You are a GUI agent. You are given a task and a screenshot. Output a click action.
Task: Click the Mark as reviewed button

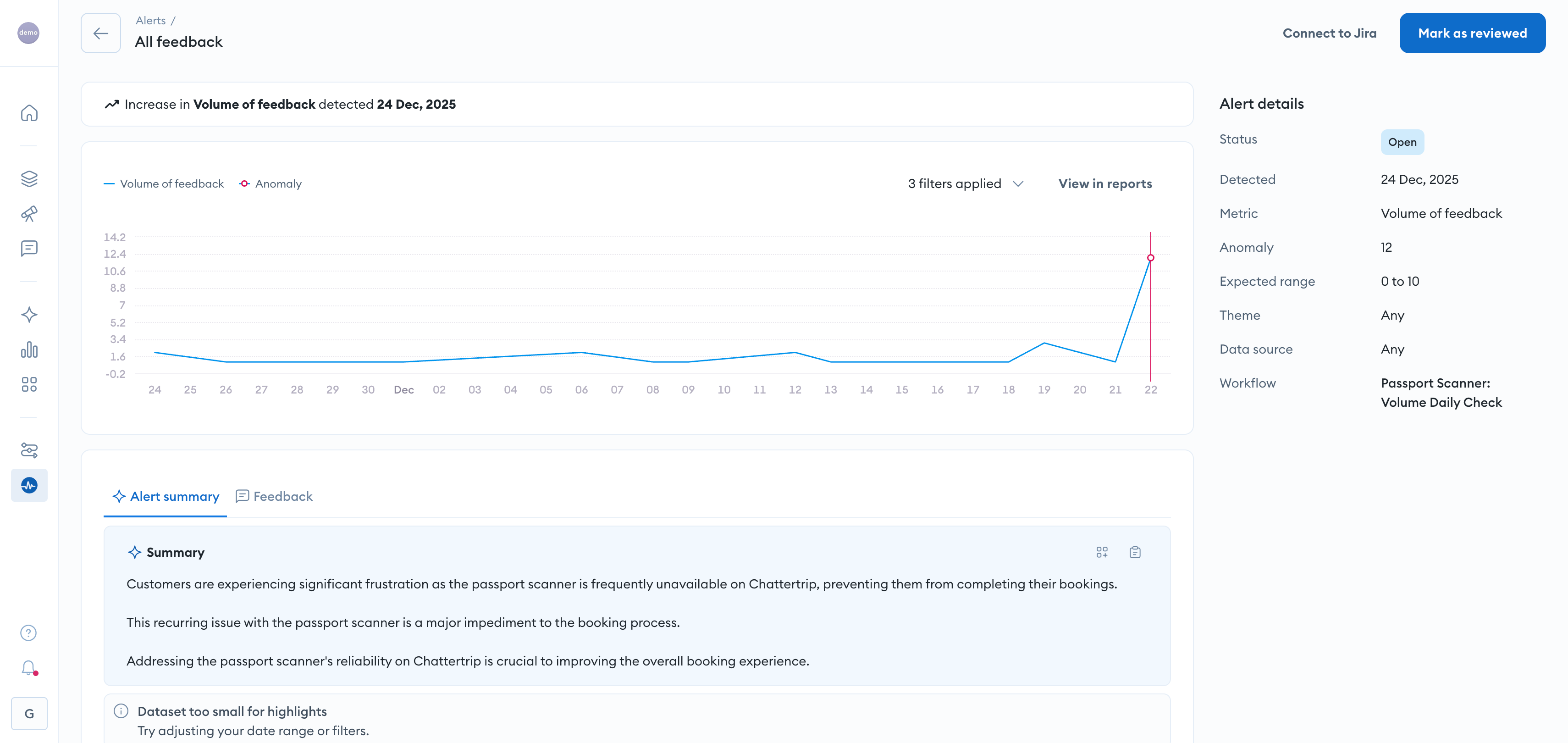pos(1472,33)
